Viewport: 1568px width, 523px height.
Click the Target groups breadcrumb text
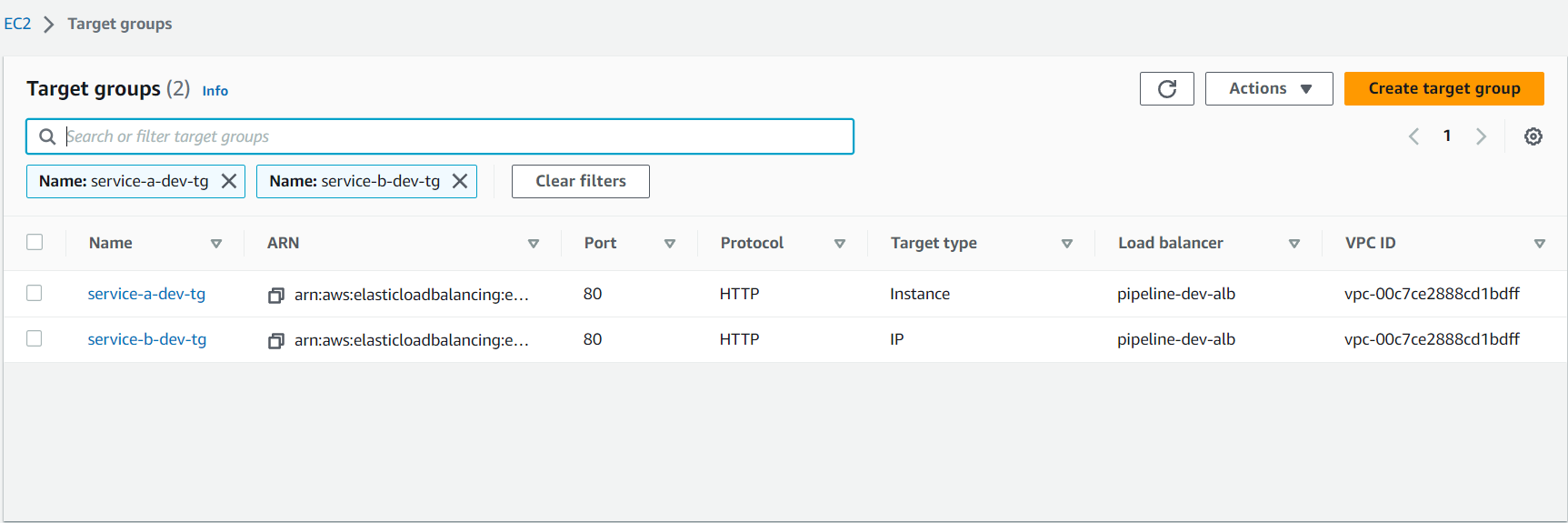click(x=120, y=24)
